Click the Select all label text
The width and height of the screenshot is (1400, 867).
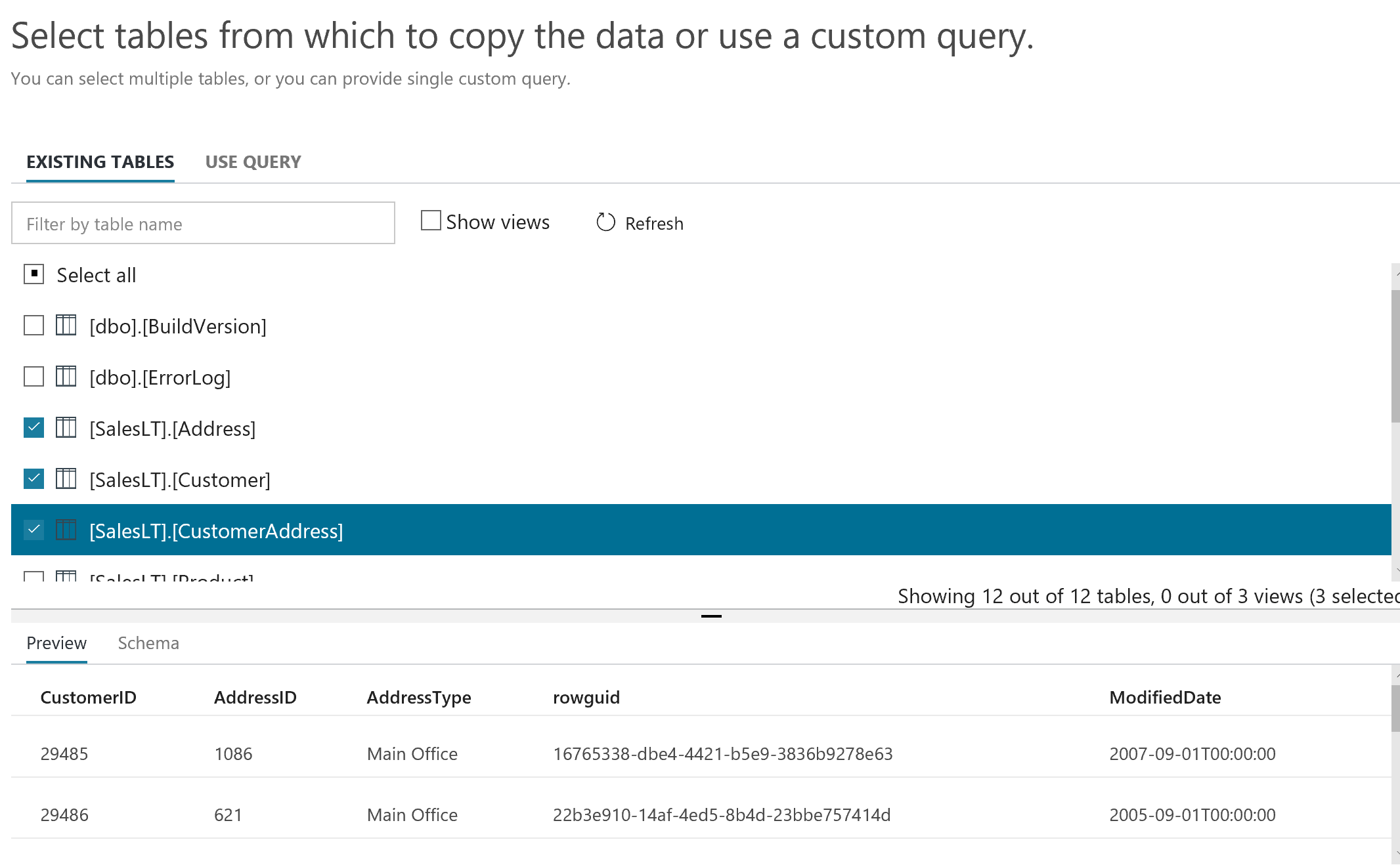(x=97, y=275)
